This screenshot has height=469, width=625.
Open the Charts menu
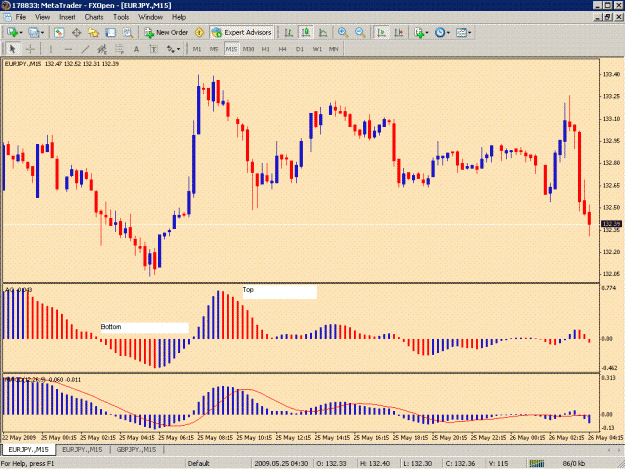94,17
